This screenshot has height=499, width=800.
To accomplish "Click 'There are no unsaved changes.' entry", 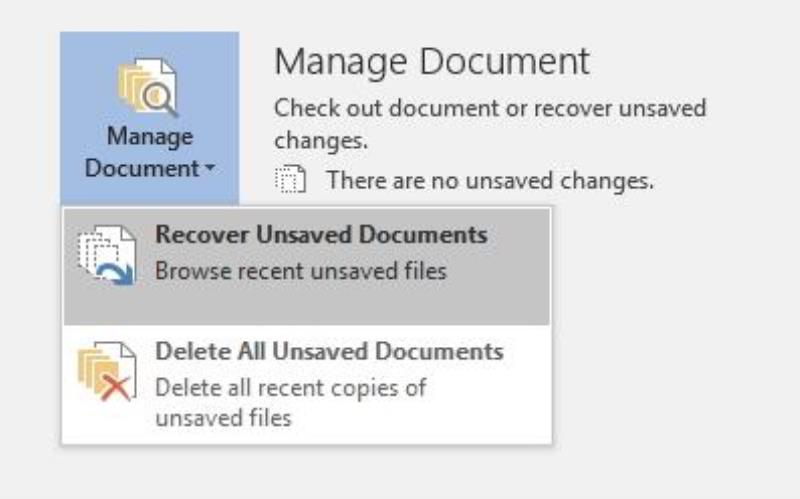I will [x=490, y=180].
